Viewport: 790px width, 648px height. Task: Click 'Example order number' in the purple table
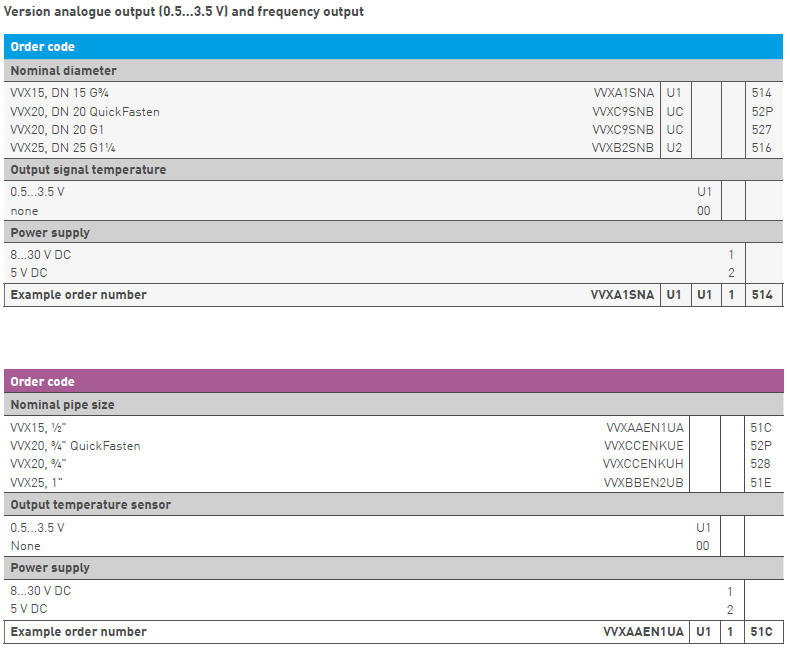pyautogui.click(x=79, y=631)
